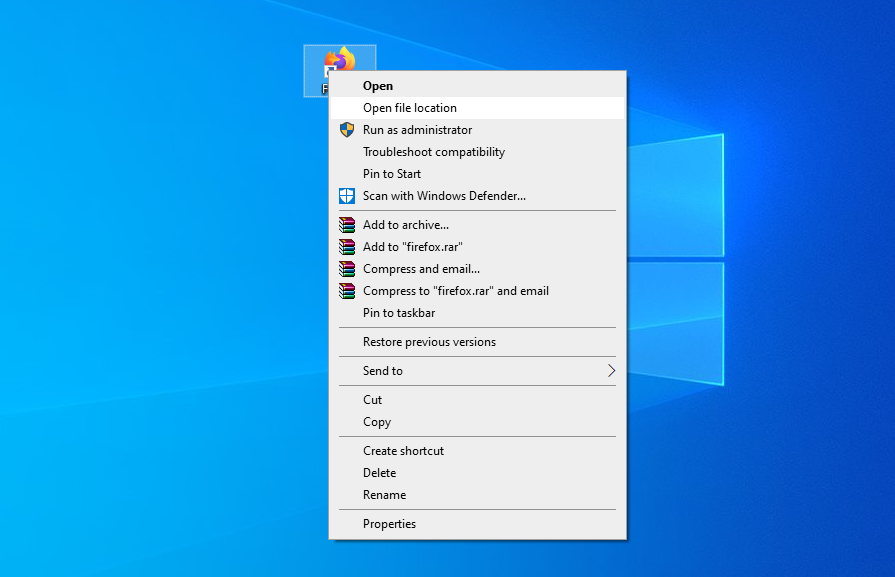
Task: Click the Windows Defender shield icon
Action: pos(347,196)
